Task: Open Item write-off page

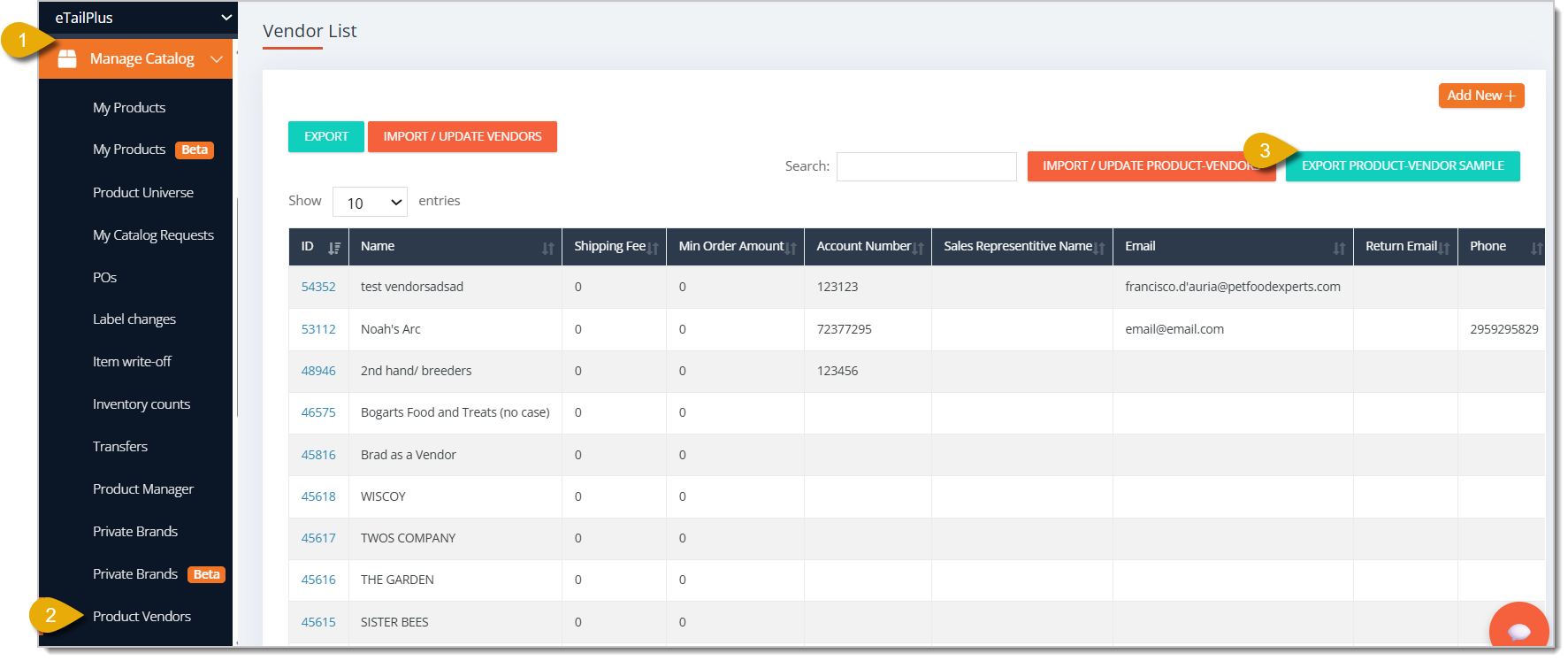Action: [x=132, y=361]
